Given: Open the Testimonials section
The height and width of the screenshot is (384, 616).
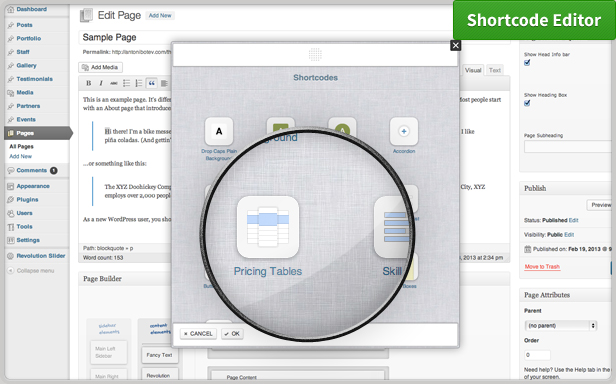Looking at the screenshot, I should tap(34, 79).
